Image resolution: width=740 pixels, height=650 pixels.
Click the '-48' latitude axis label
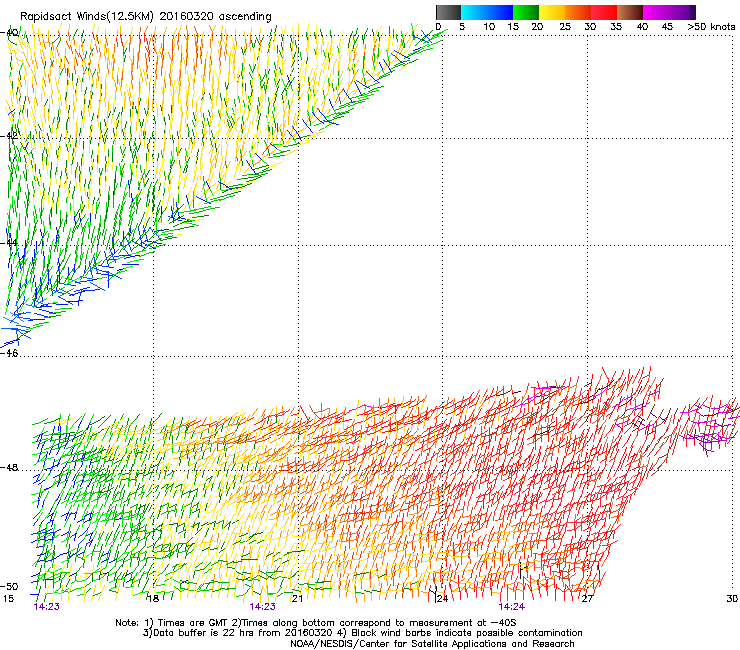(9, 467)
